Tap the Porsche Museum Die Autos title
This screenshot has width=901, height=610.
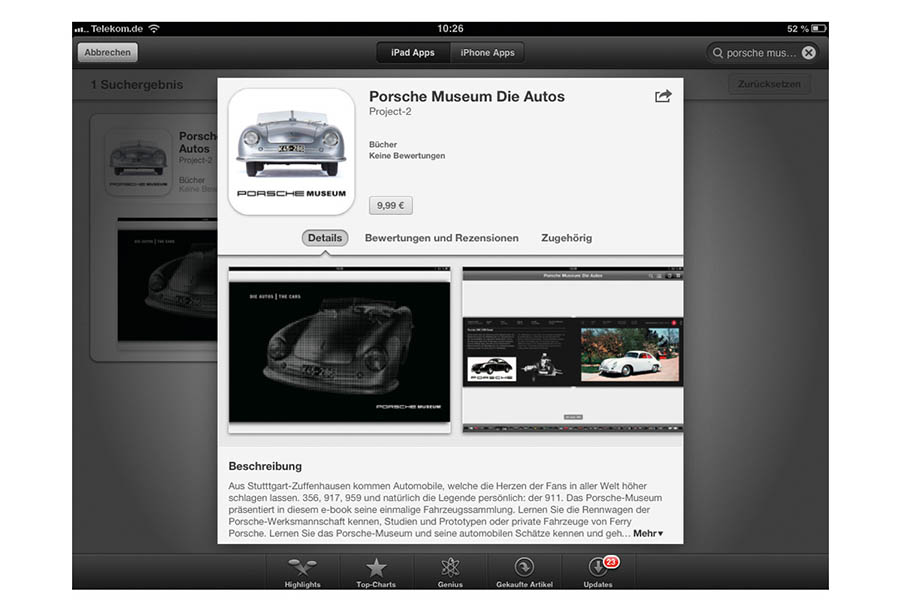pos(467,96)
